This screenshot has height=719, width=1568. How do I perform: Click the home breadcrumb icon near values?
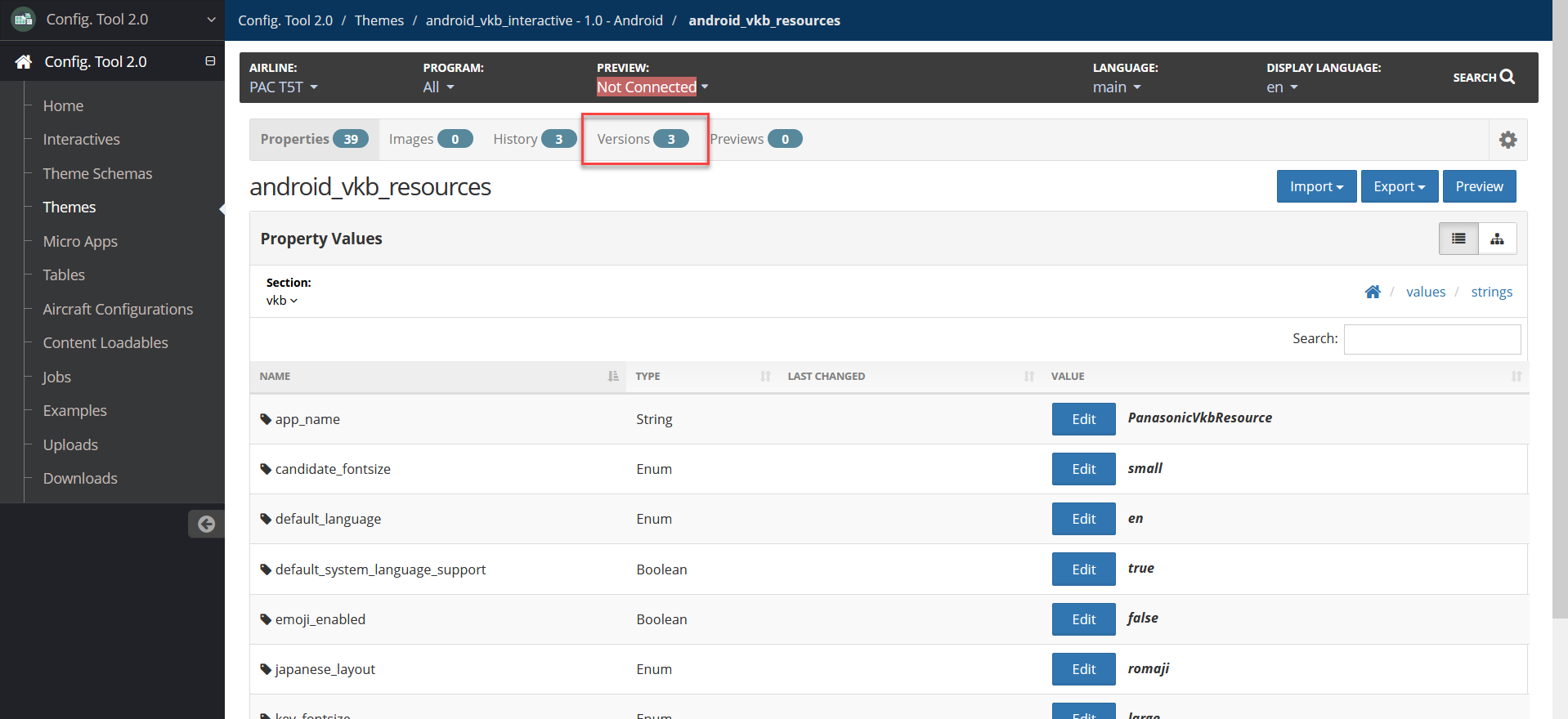pyautogui.click(x=1373, y=292)
